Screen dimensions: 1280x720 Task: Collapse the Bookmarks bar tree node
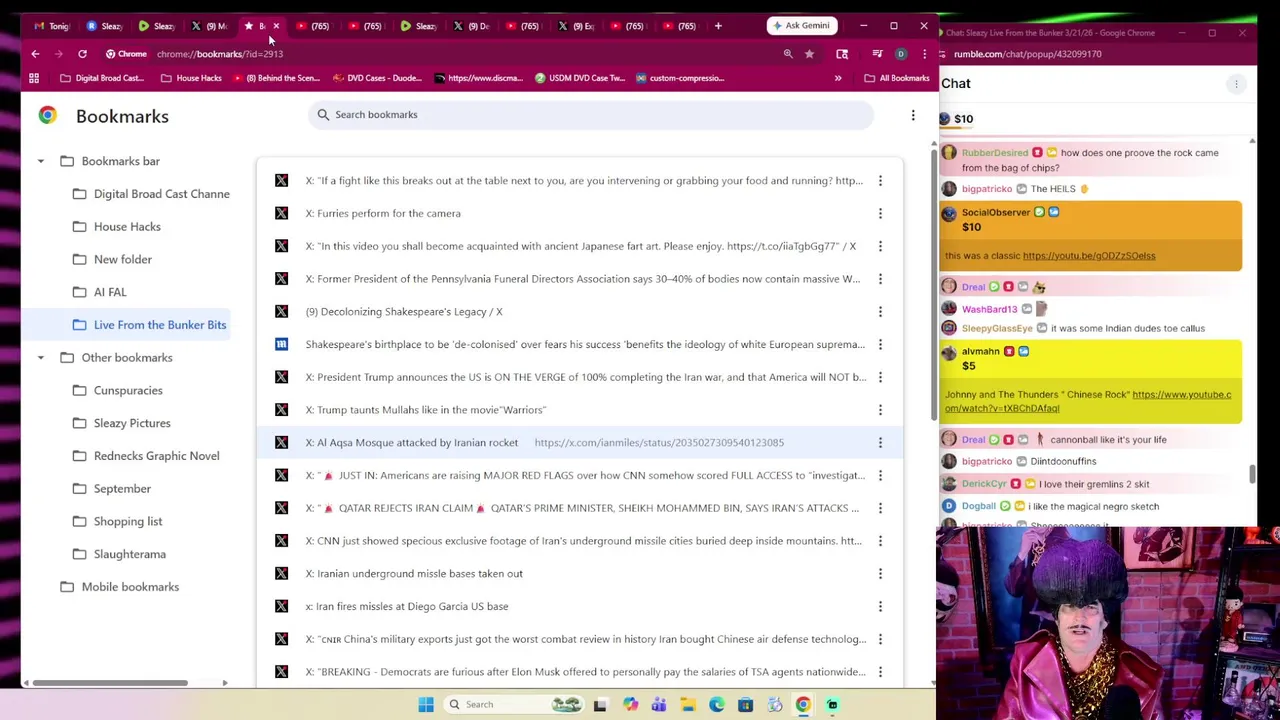click(41, 161)
